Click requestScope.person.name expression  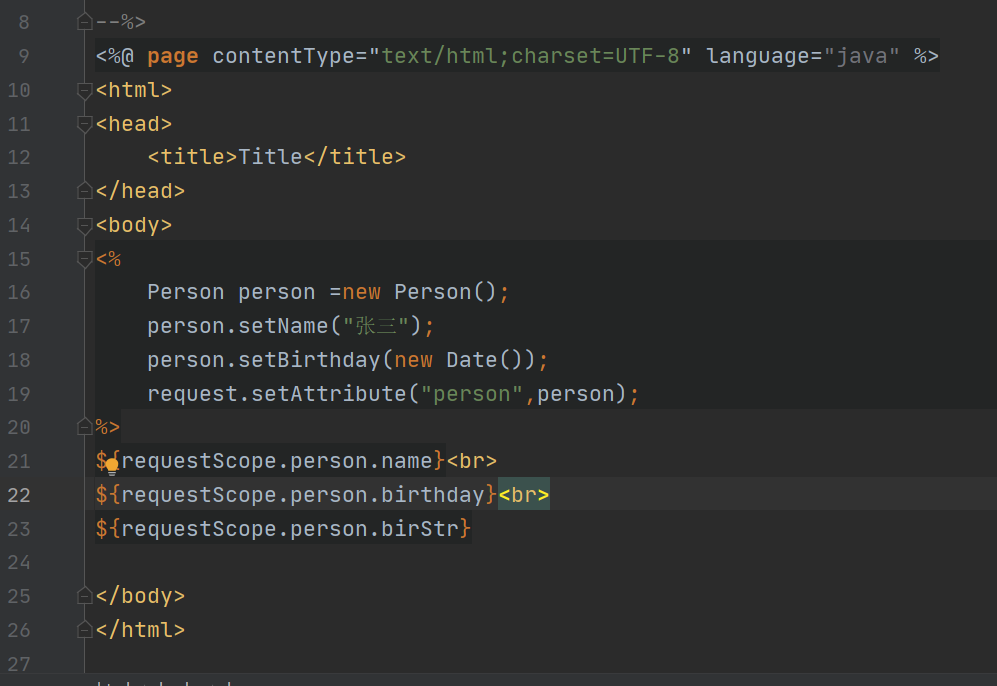pos(277,461)
